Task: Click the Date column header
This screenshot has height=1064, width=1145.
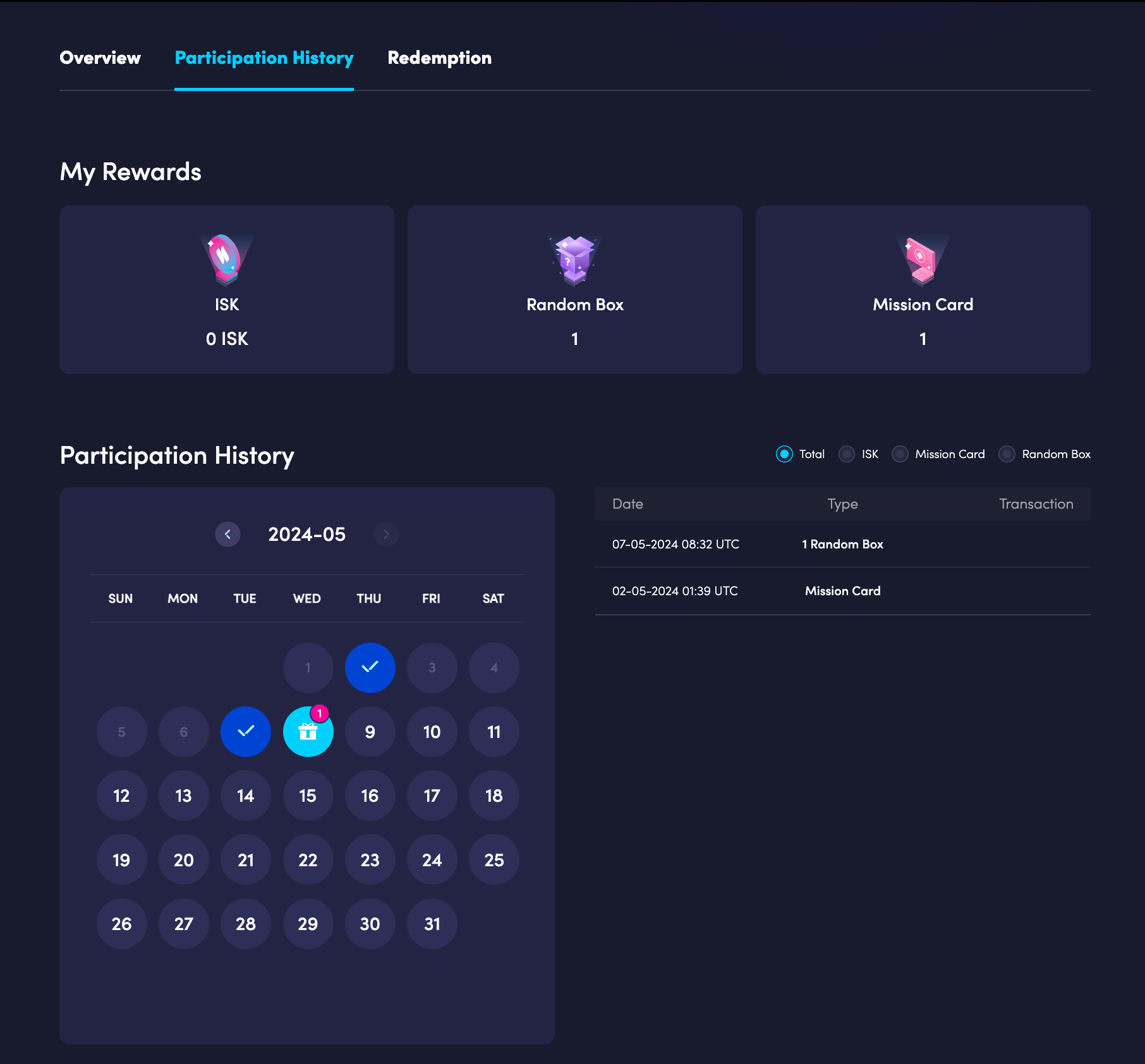Action: 628,504
